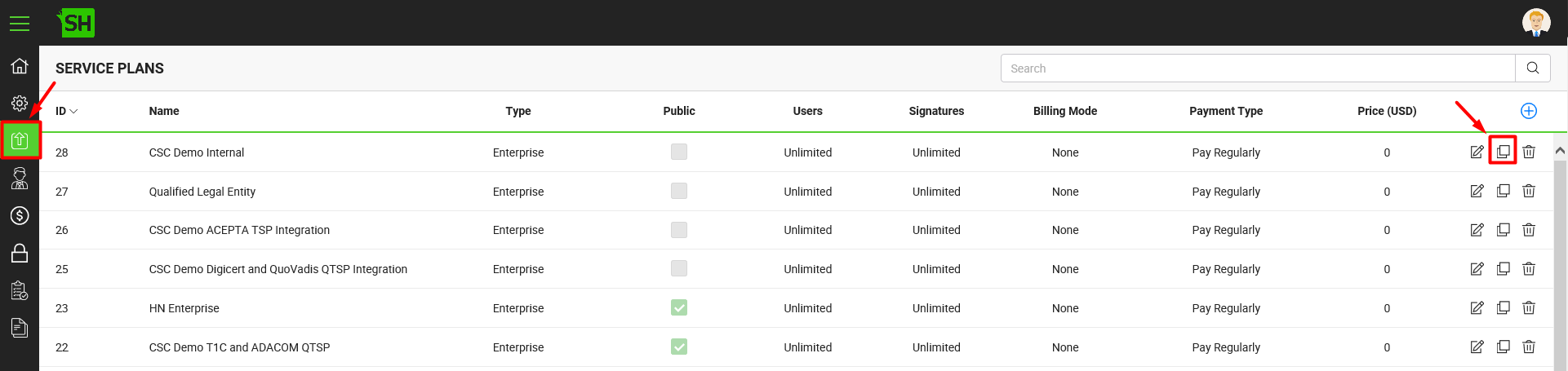Clone Qualified Legal Entity plan

pos(1503,191)
